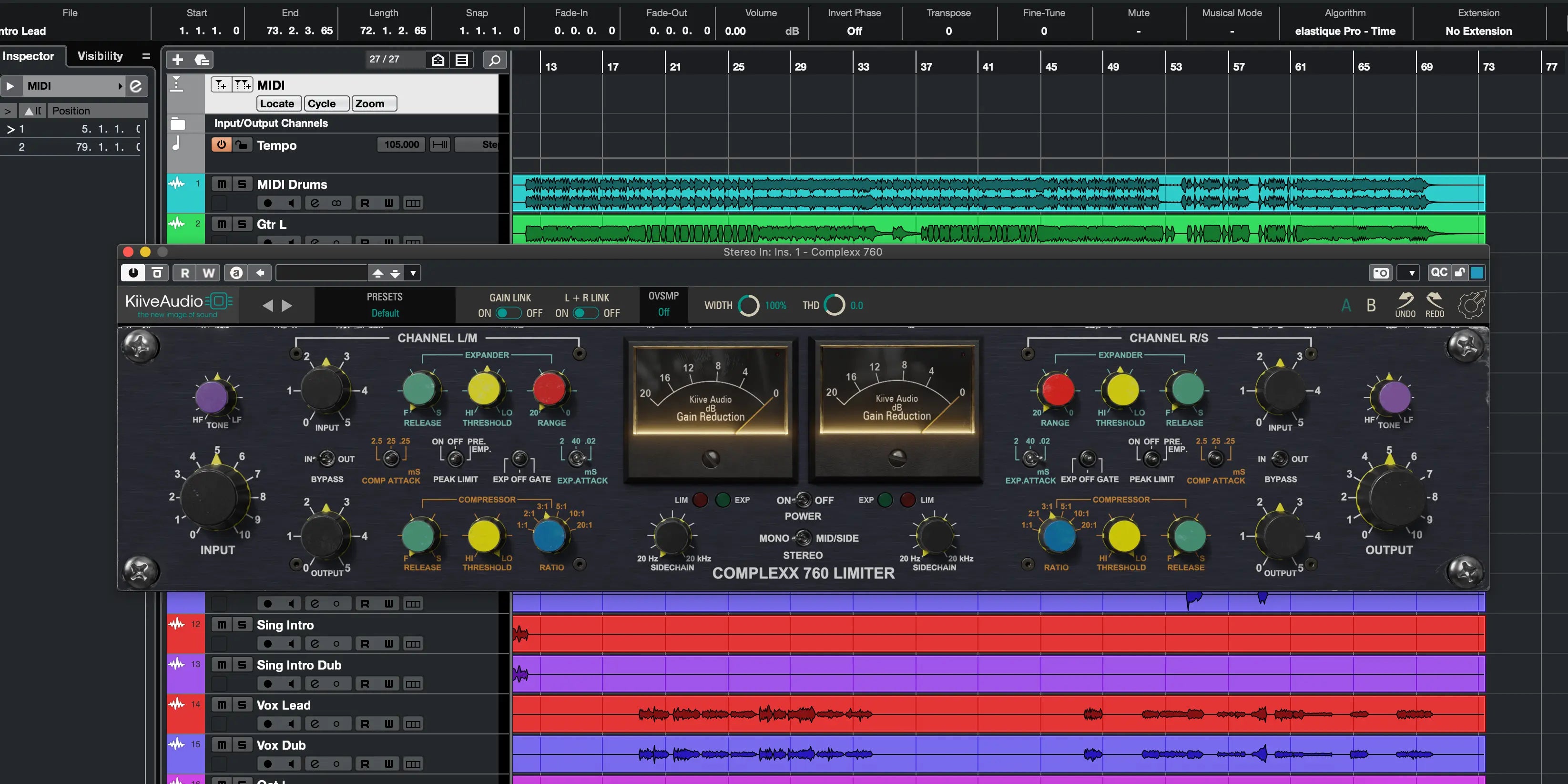Screen dimensions: 1568x784
Task: Switch to the Visibility tab
Action: point(100,56)
